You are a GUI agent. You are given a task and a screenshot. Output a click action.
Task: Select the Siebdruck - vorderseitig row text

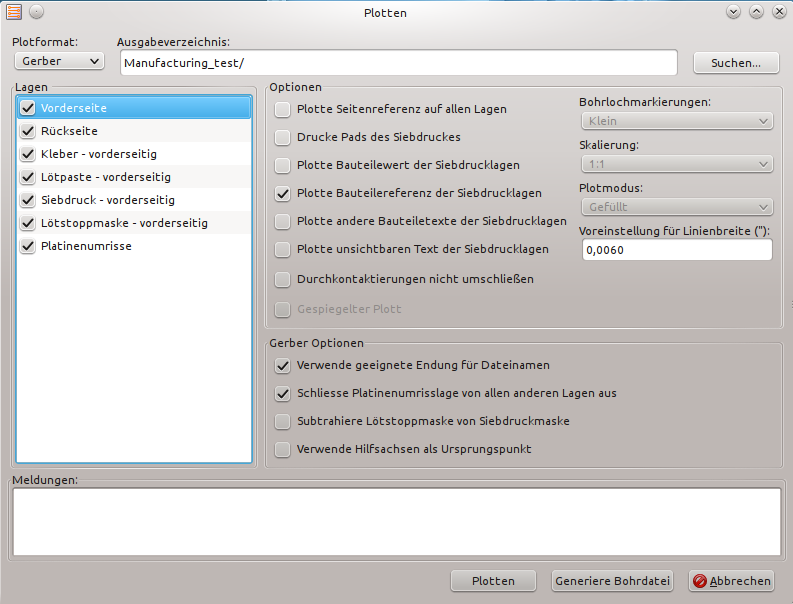point(108,200)
